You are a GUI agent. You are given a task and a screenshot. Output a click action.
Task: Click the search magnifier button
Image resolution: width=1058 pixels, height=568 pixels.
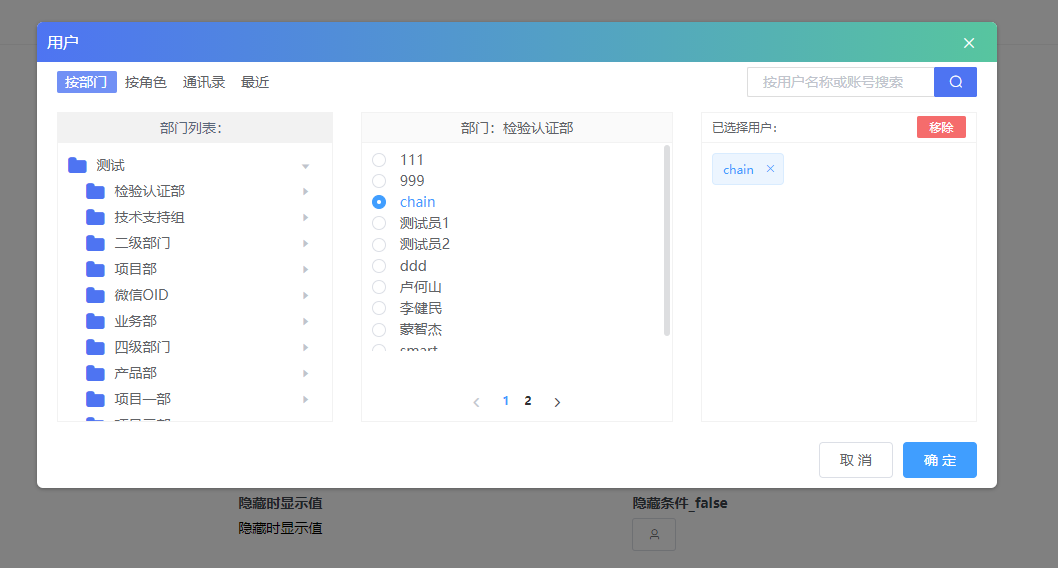pos(955,82)
